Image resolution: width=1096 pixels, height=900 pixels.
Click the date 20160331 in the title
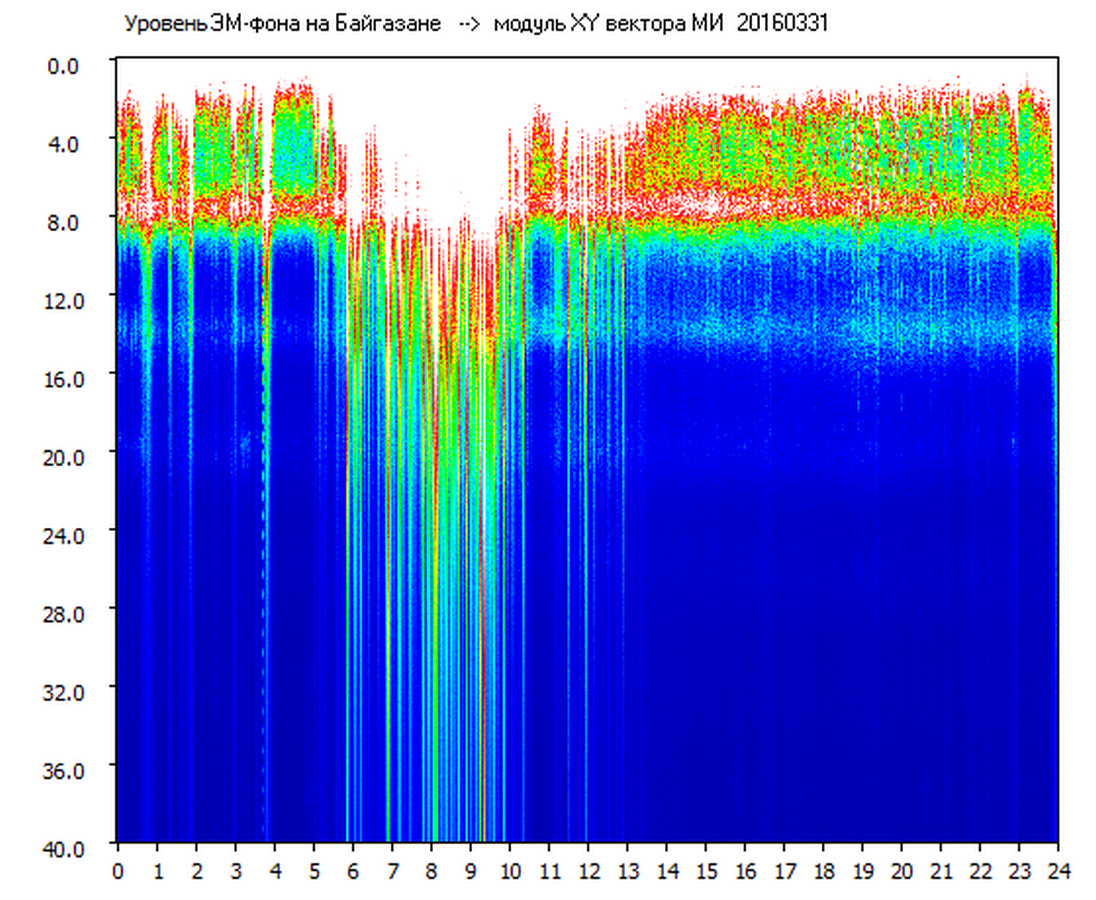[x=782, y=24]
